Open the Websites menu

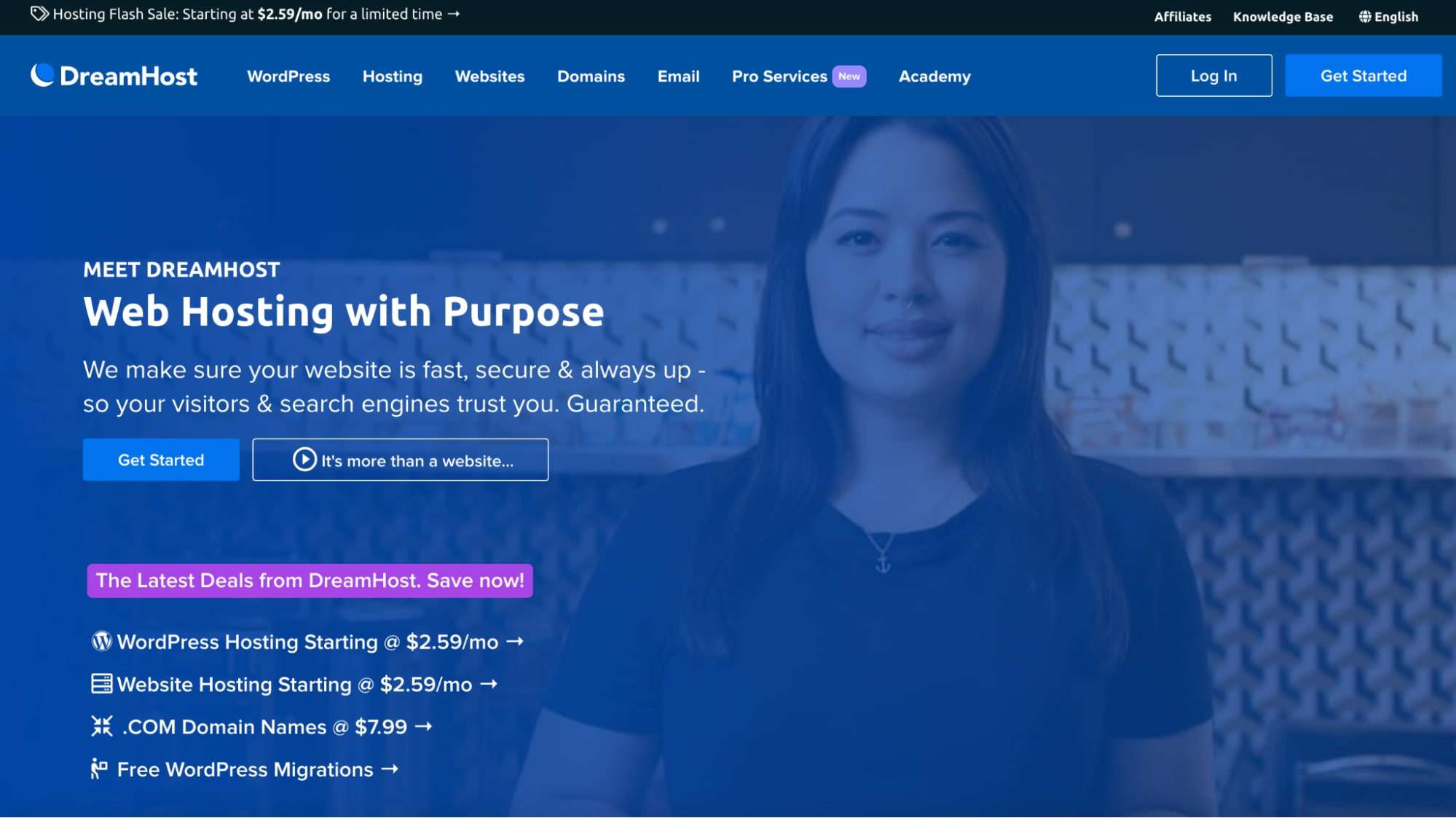(489, 76)
